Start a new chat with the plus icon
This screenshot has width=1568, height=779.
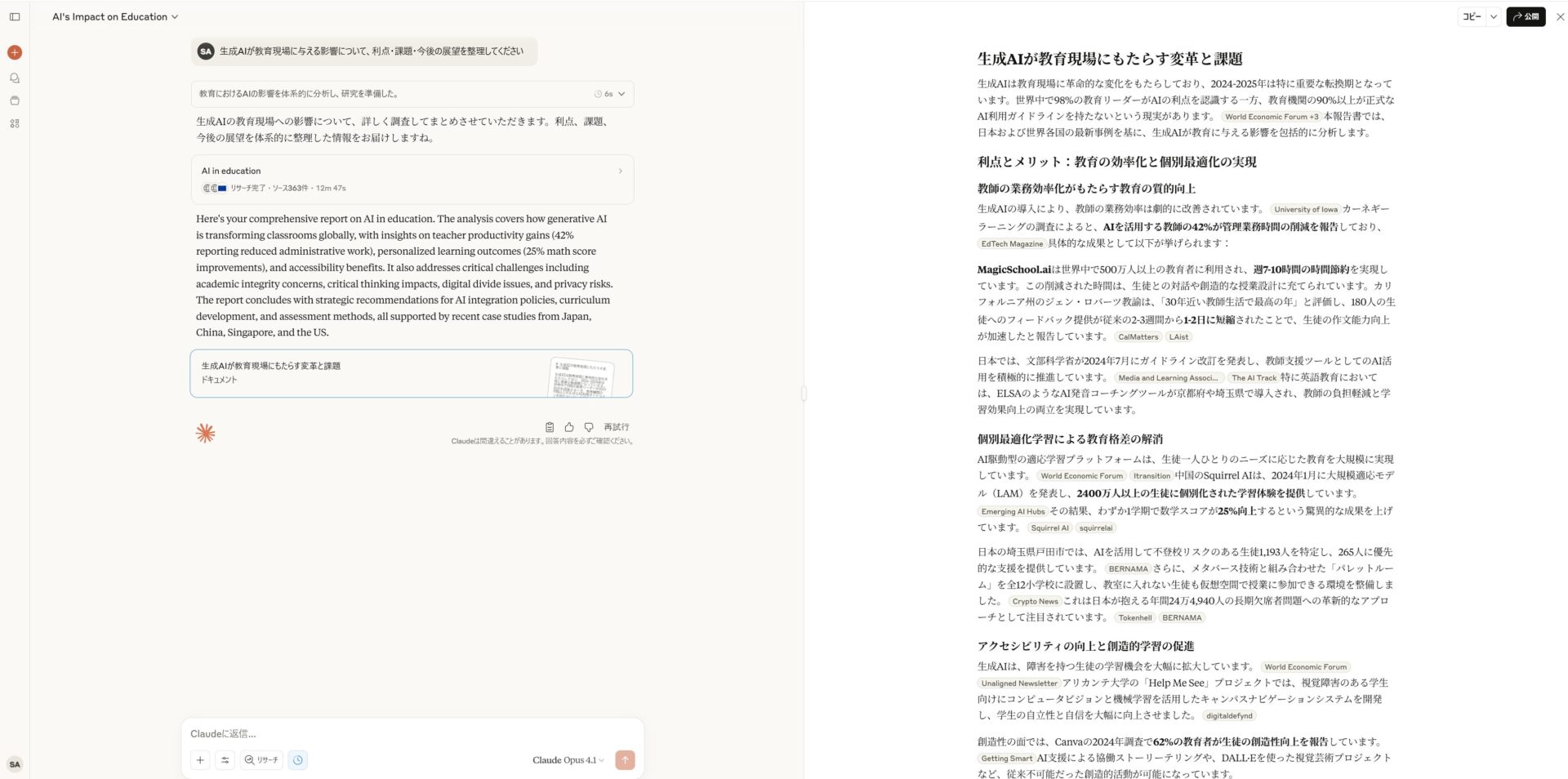(x=15, y=52)
